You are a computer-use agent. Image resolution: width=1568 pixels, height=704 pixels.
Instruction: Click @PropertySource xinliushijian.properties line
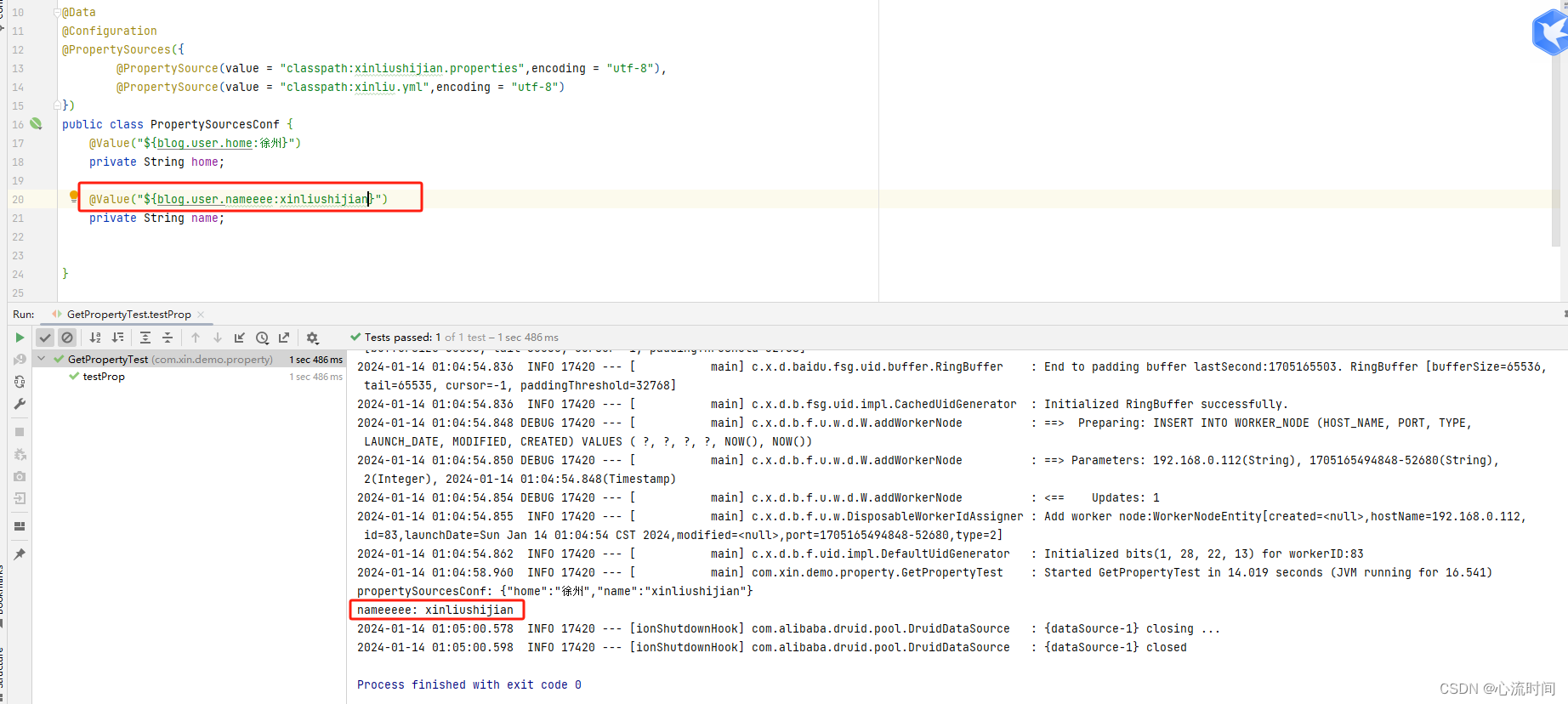pyautogui.click(x=391, y=69)
